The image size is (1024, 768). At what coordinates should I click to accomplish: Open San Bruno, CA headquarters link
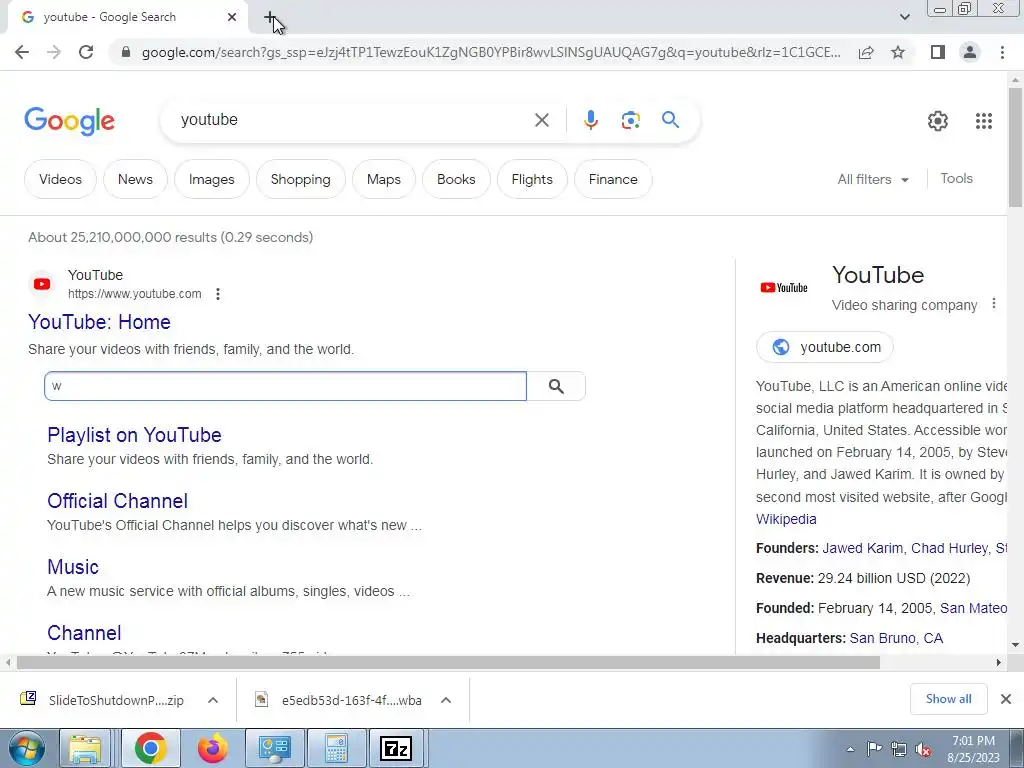(x=896, y=638)
